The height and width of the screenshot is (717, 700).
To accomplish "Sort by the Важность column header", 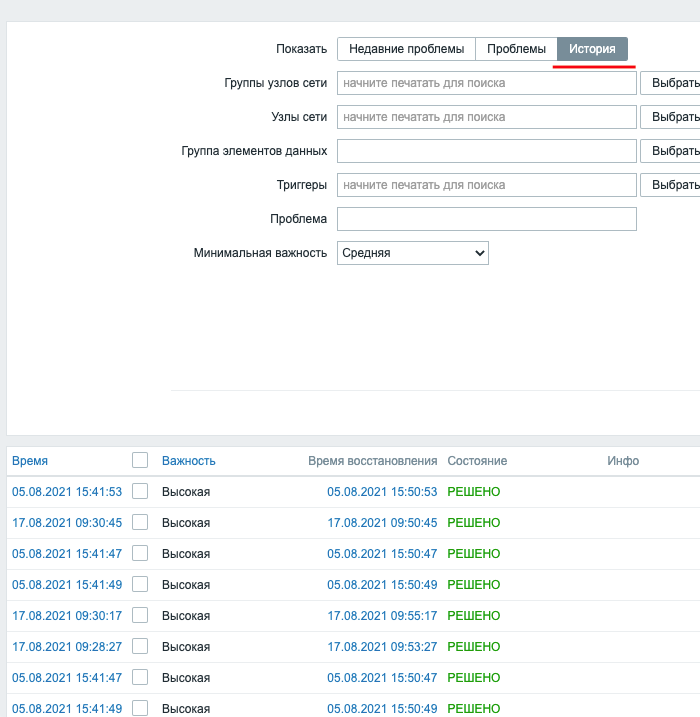I will (x=189, y=461).
